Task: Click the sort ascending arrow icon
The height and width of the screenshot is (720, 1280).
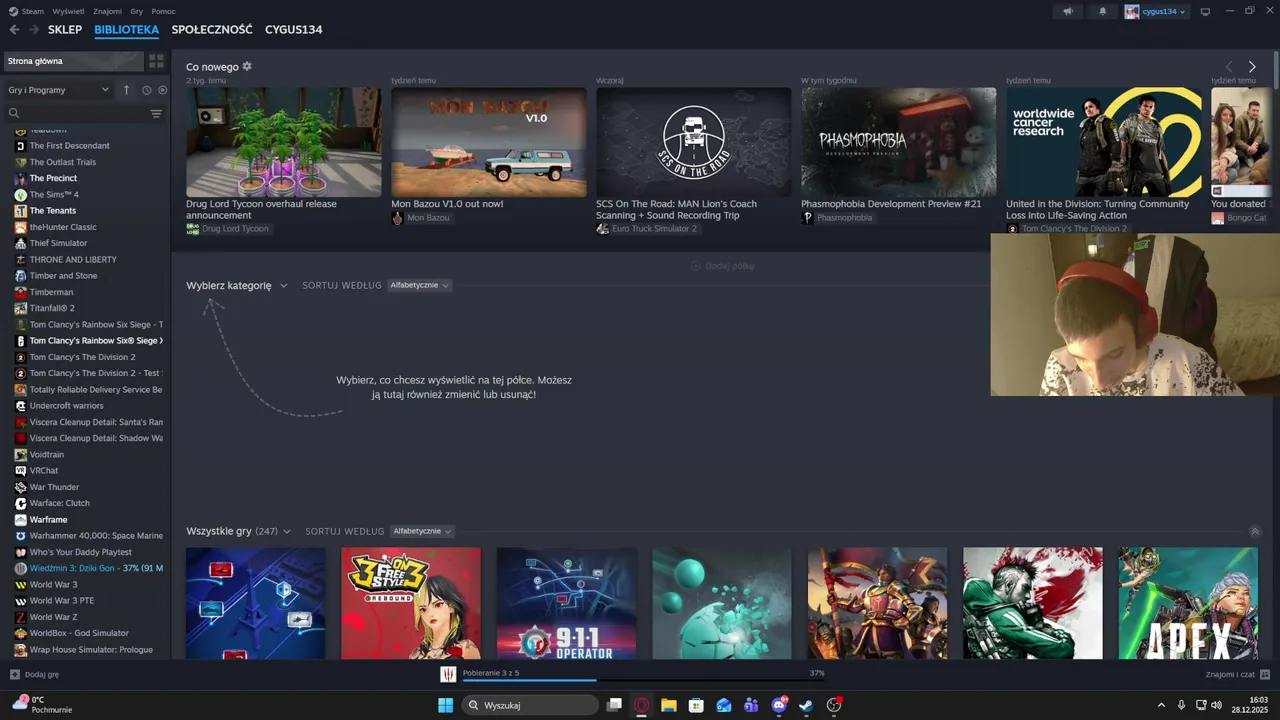Action: coord(126,90)
